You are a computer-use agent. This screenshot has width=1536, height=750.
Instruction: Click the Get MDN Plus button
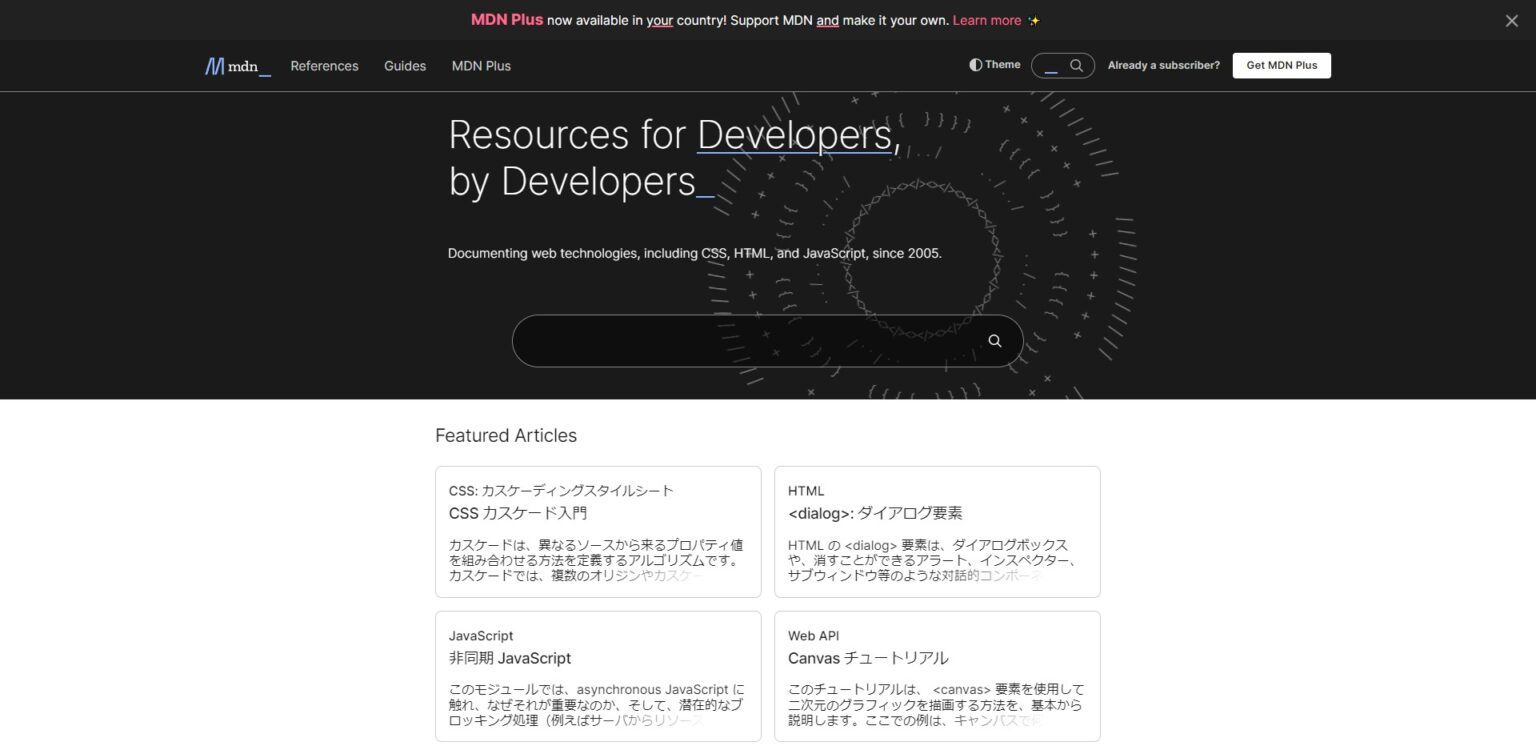tap(1282, 65)
